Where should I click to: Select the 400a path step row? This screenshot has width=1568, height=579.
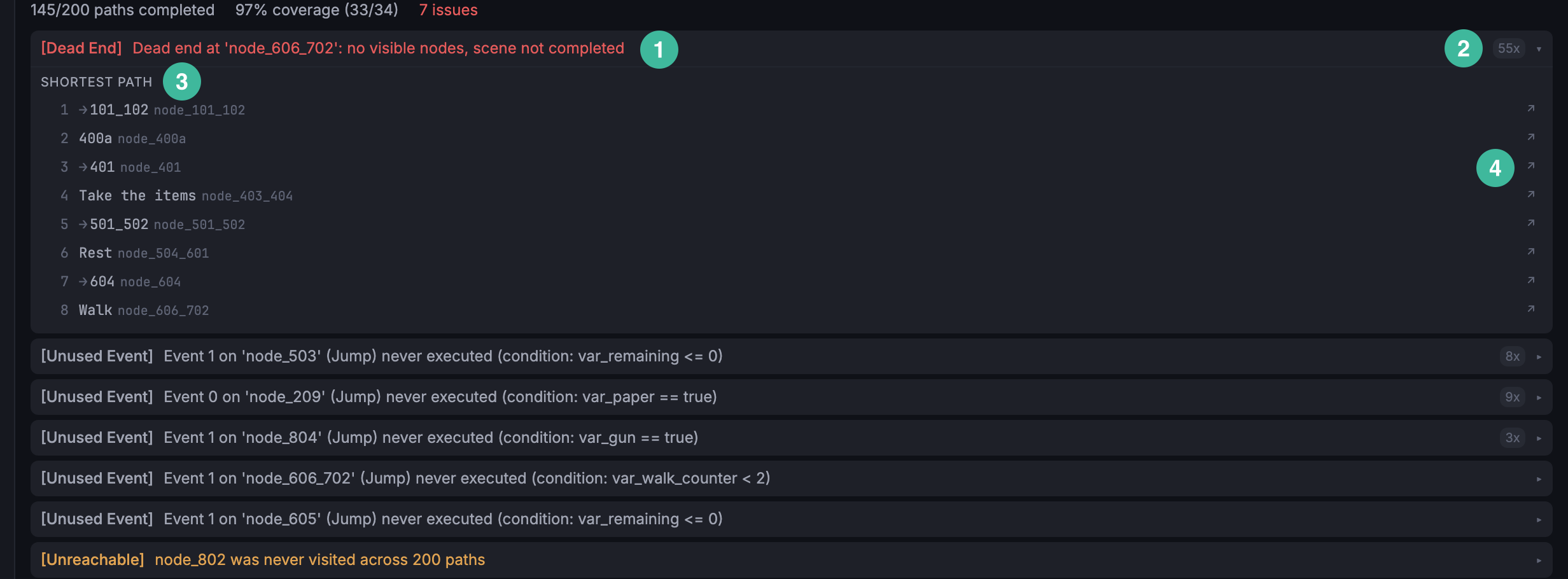(x=792, y=138)
